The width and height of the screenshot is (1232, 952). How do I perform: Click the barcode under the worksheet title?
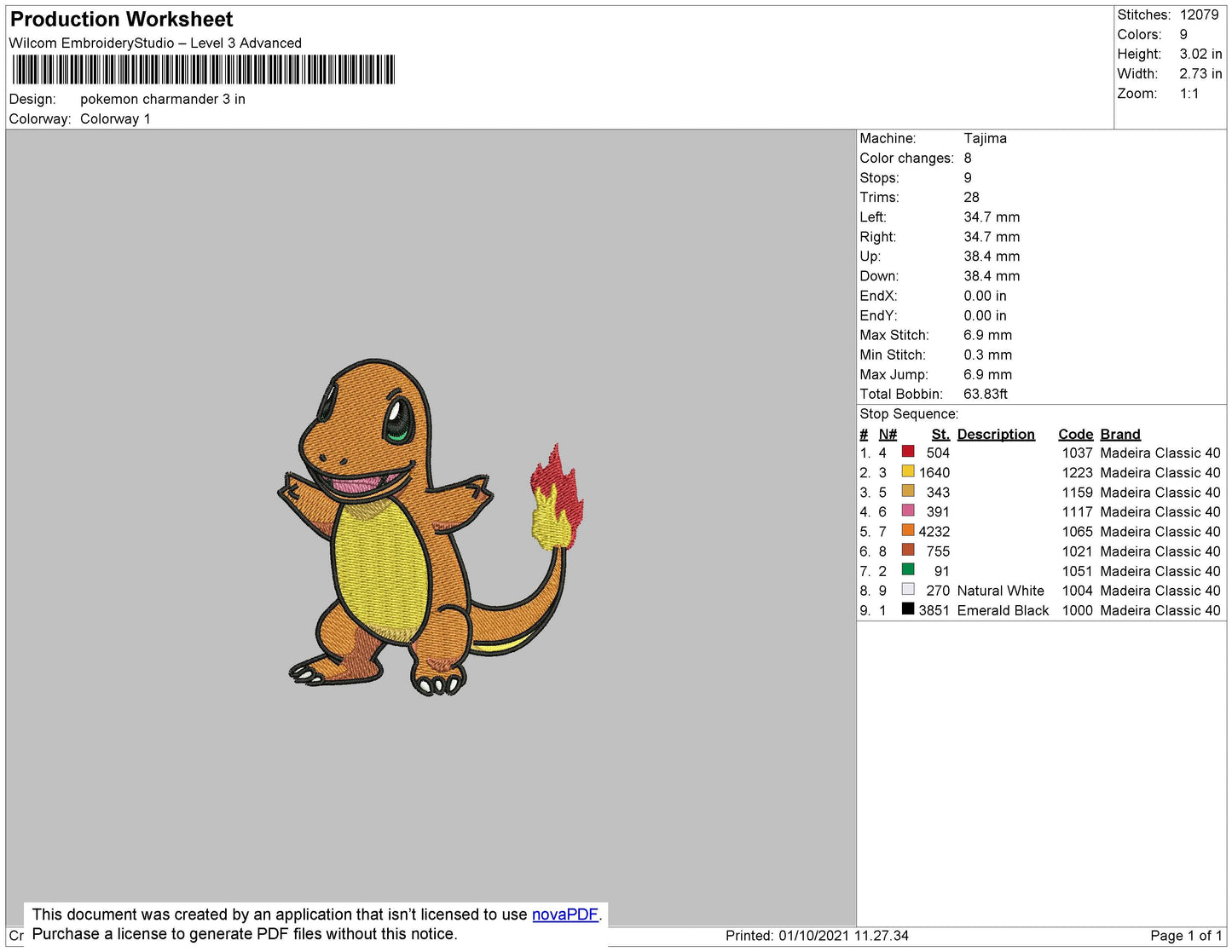click(x=203, y=70)
